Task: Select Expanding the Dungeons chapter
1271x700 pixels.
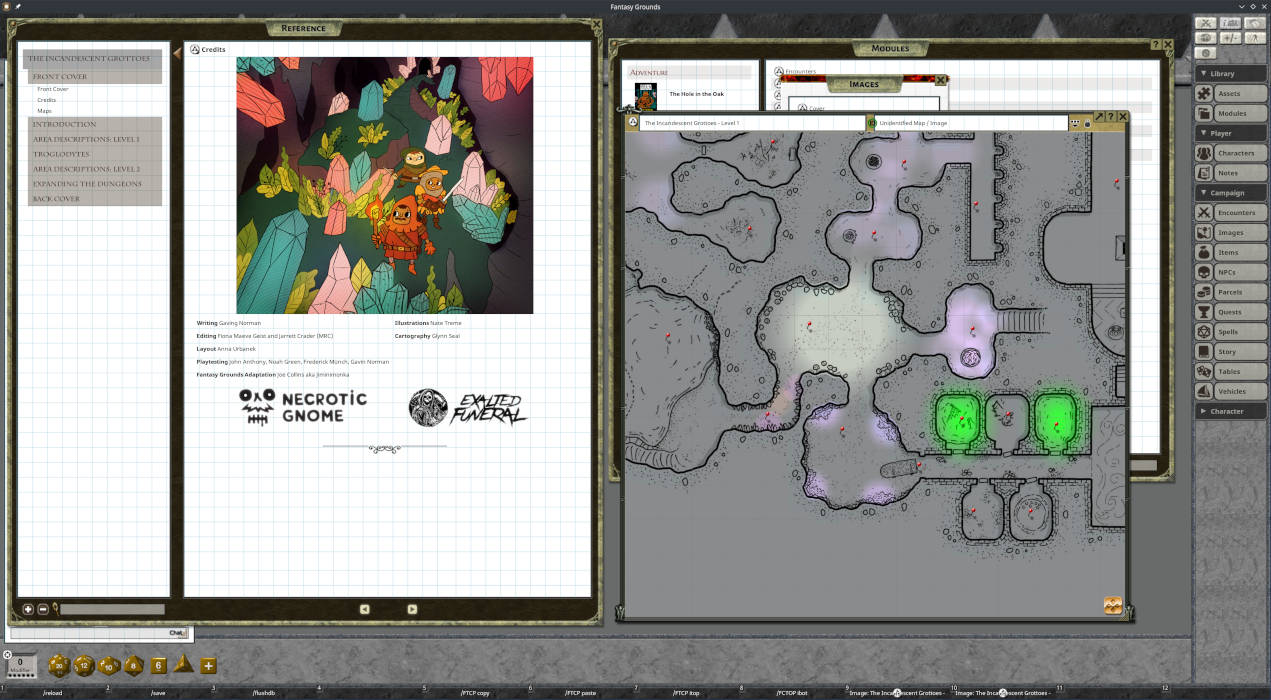Action: (x=95, y=184)
